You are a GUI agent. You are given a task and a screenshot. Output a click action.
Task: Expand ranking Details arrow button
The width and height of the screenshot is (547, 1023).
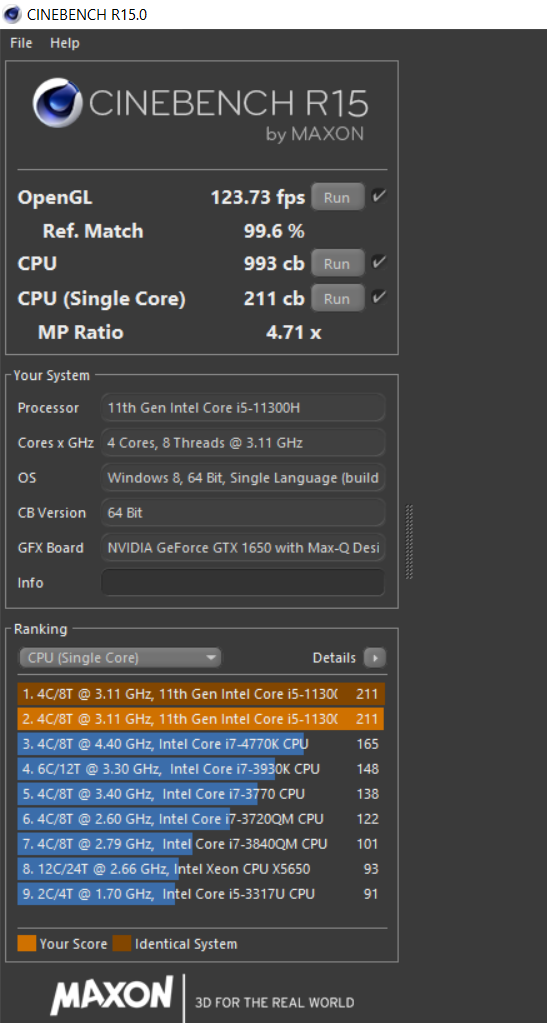[x=375, y=658]
